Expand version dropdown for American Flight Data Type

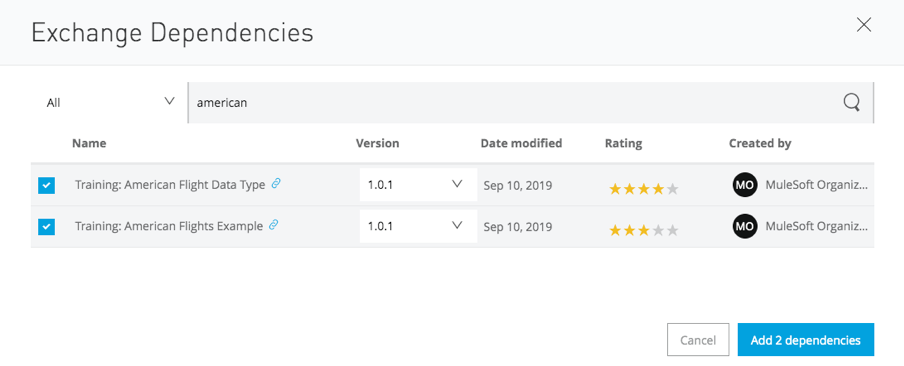click(x=418, y=184)
